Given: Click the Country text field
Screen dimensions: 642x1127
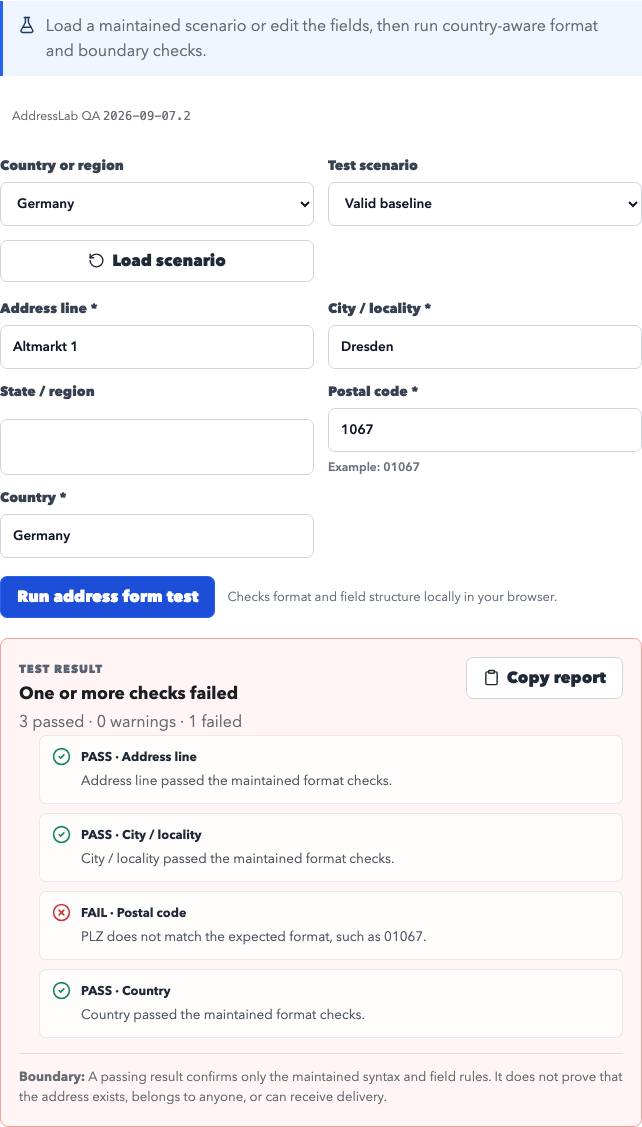Looking at the screenshot, I should click(x=157, y=535).
